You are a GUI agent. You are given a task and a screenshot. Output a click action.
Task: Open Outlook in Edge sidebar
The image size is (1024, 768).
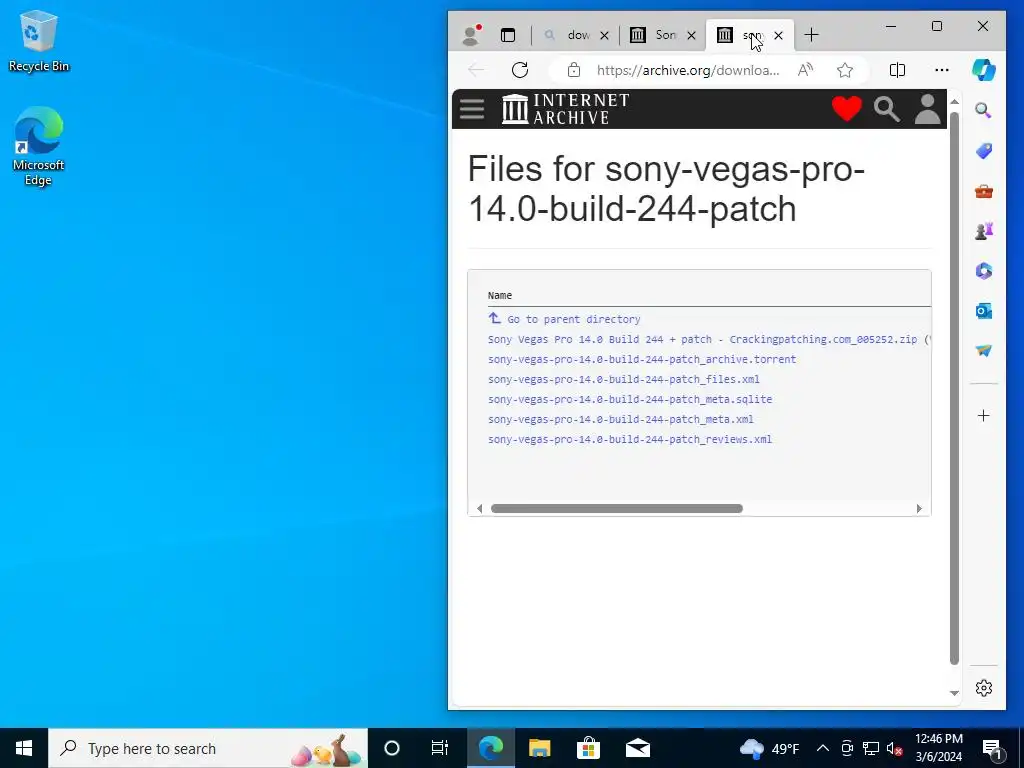point(984,311)
